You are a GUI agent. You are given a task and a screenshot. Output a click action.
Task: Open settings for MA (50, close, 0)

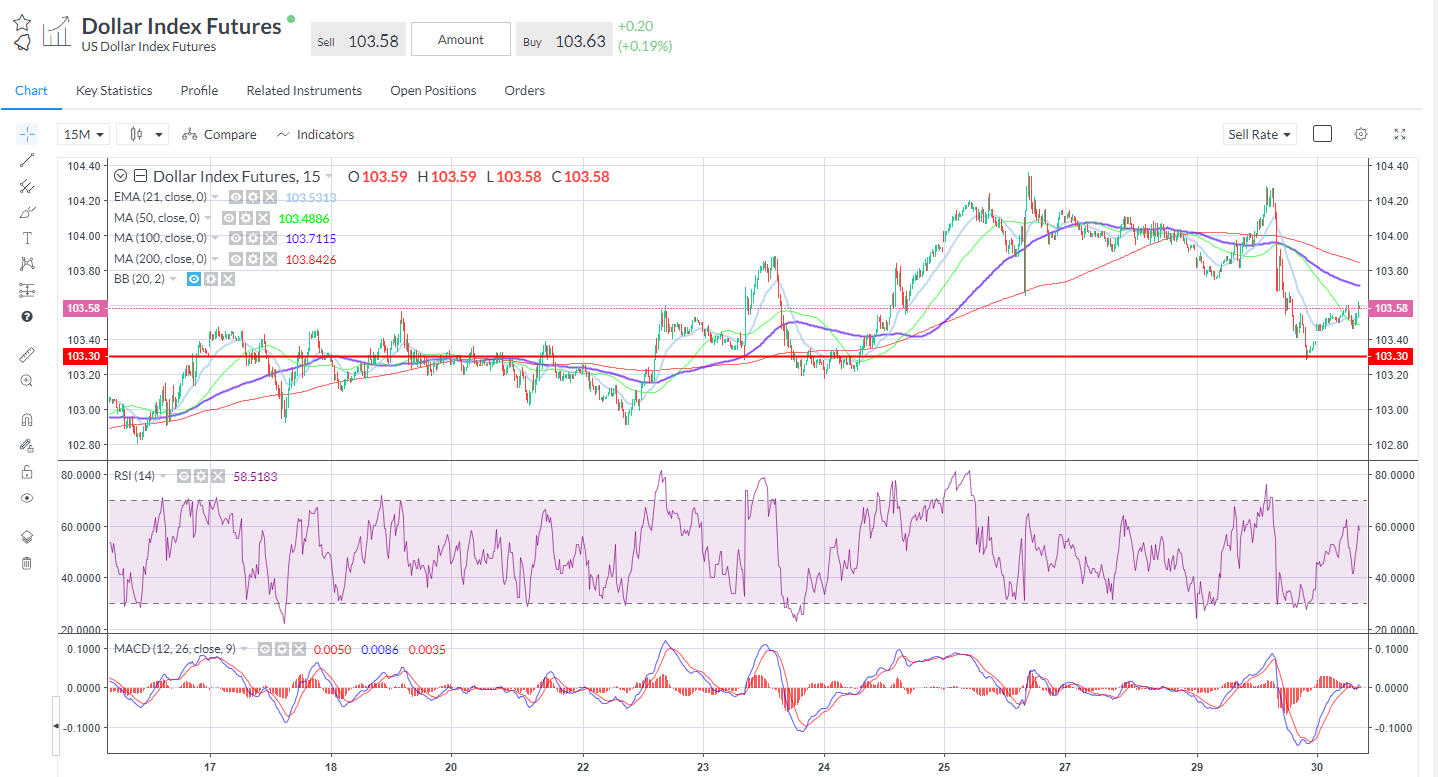[244, 218]
